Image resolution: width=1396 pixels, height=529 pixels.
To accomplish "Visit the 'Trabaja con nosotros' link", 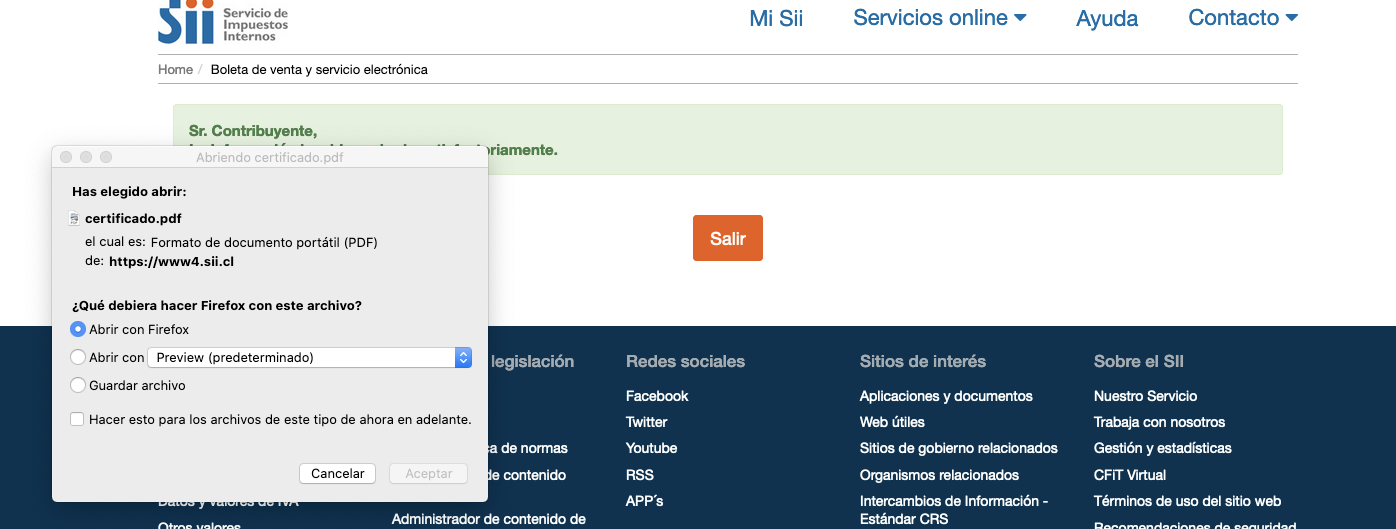I will 1159,422.
